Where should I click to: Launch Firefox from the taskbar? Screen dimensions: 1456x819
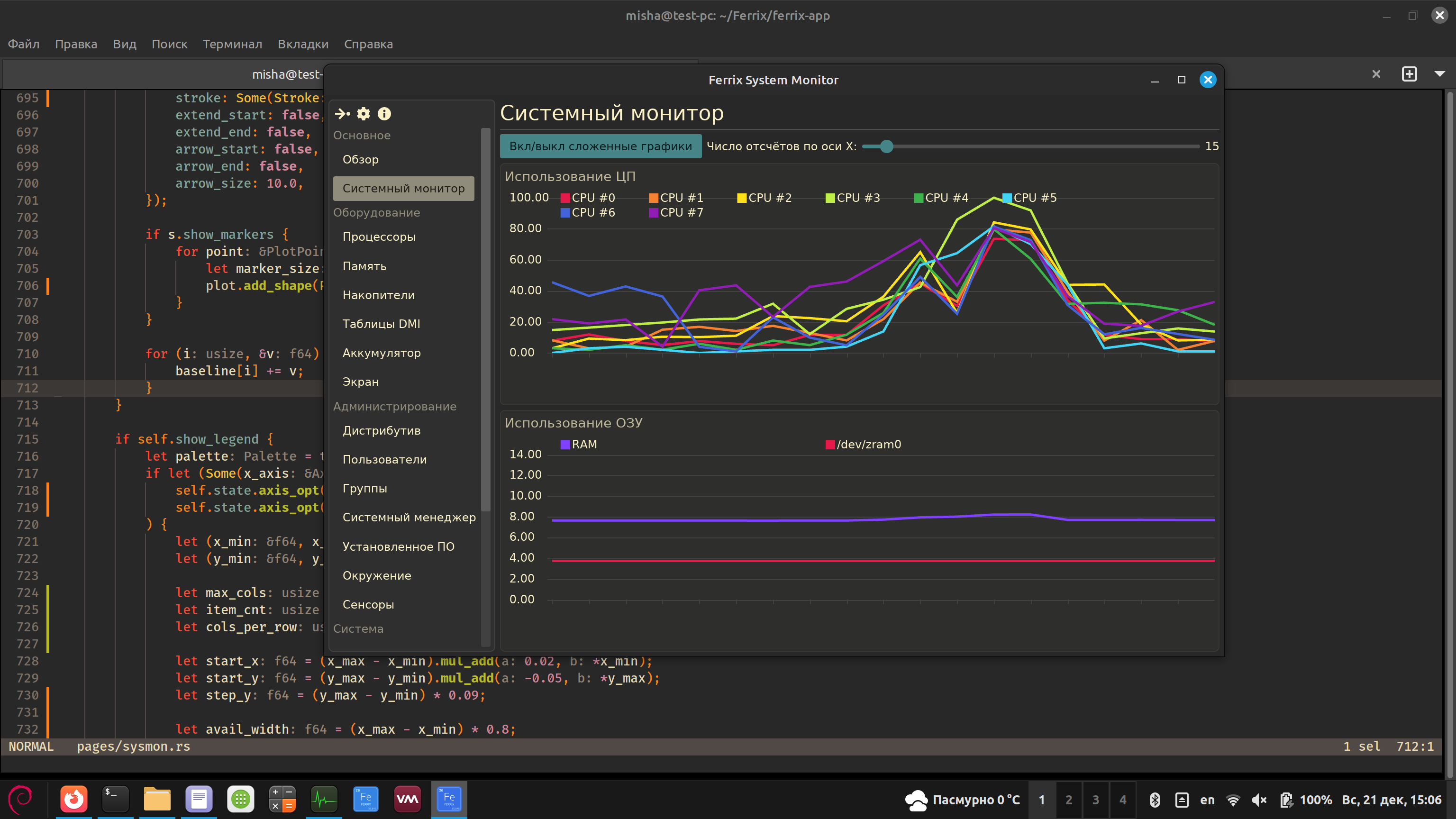(73, 799)
